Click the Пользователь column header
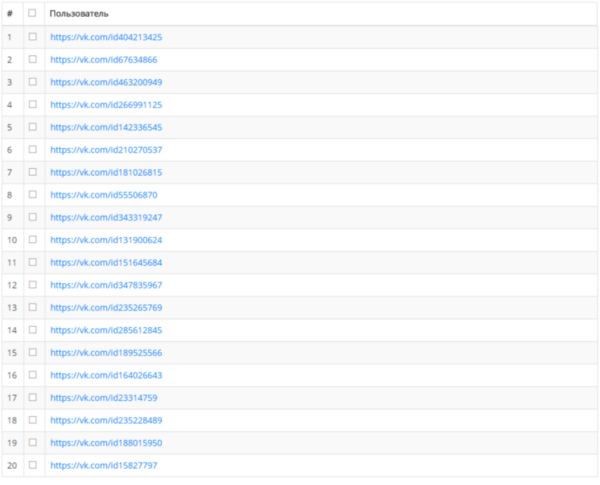The width and height of the screenshot is (600, 485). 321,14
